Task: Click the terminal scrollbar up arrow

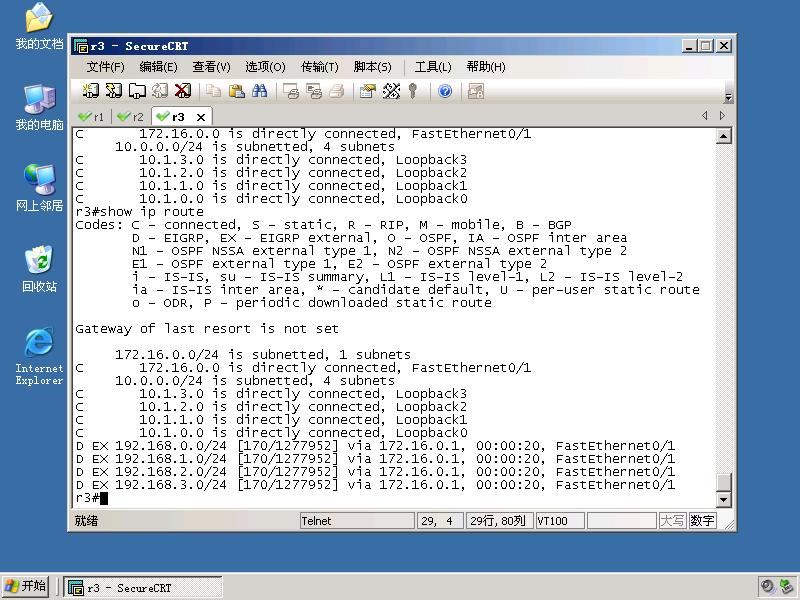Action: (723, 136)
